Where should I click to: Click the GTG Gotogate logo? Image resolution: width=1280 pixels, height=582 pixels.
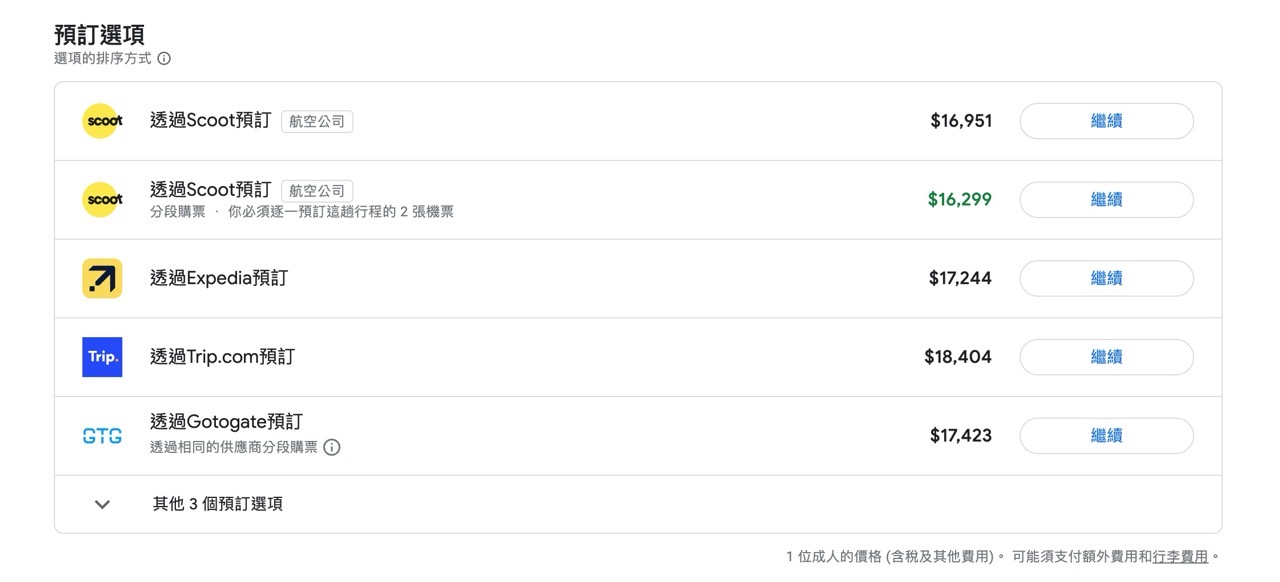[101, 435]
